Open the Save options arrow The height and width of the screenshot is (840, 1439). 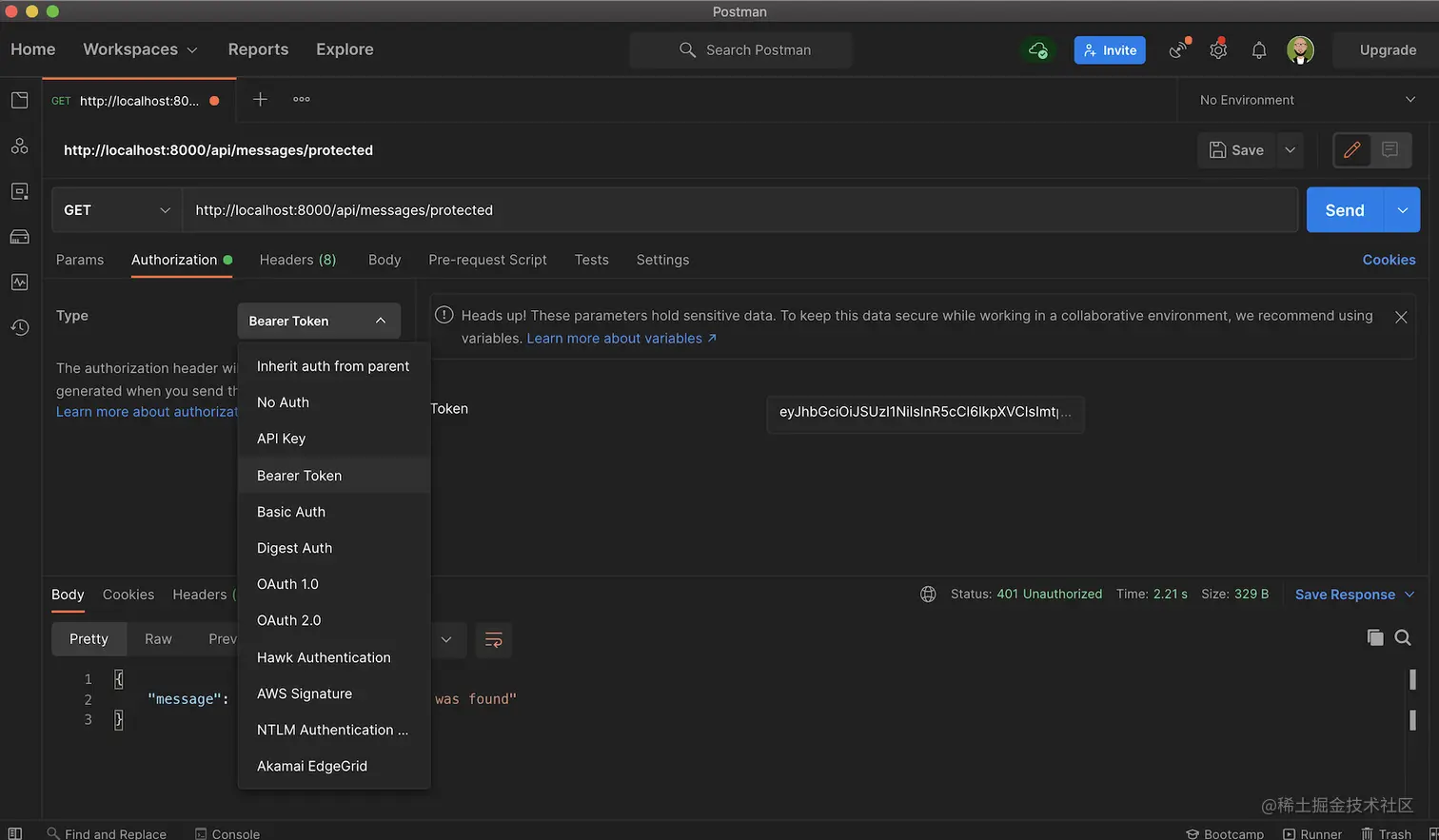click(1291, 149)
